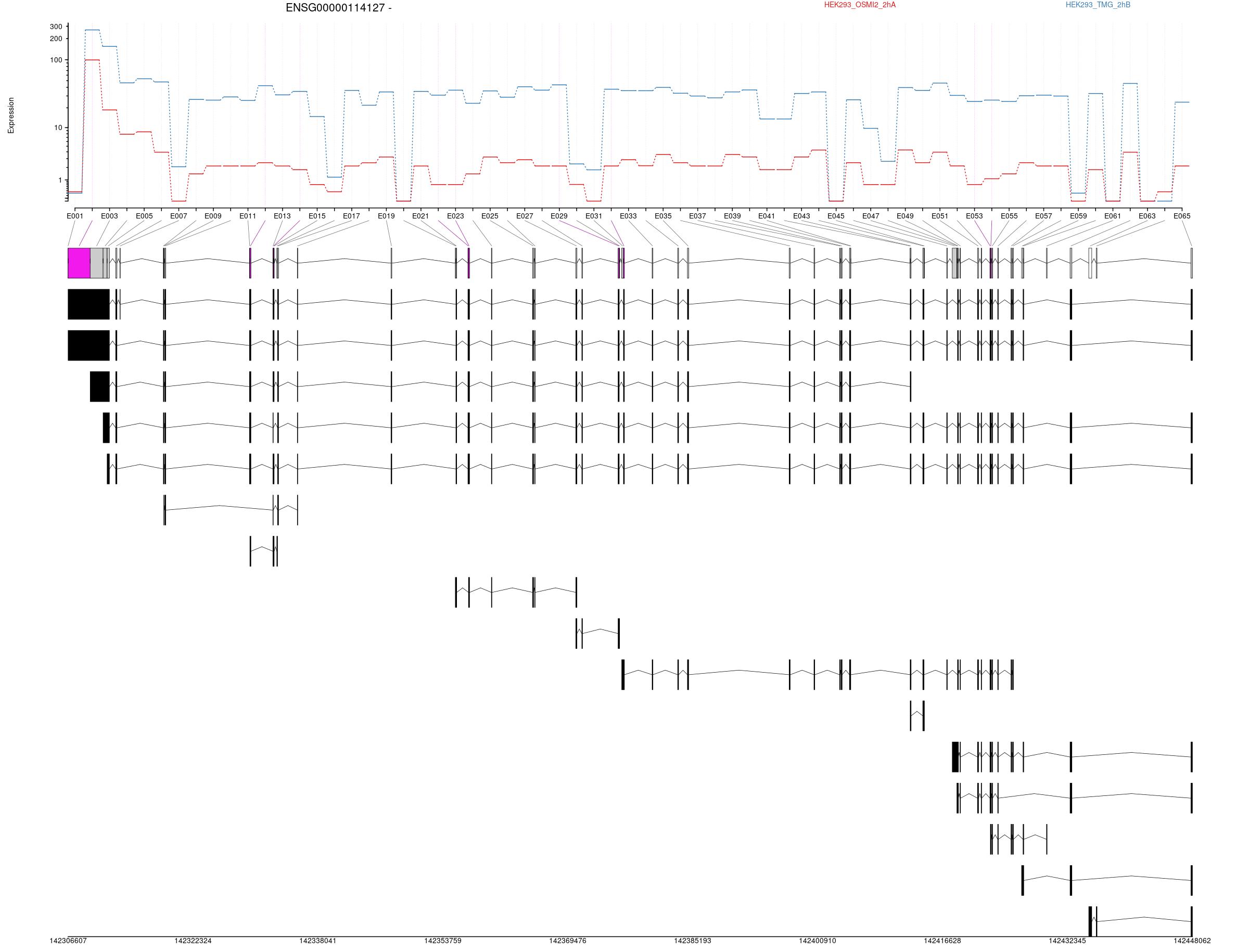Click genomic coordinate 142322324
The width and height of the screenshot is (1249, 952).
tap(193, 941)
